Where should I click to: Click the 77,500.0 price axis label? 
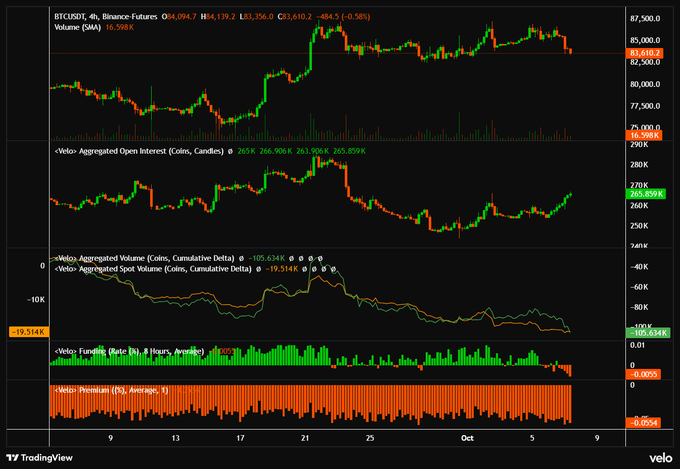(645, 106)
